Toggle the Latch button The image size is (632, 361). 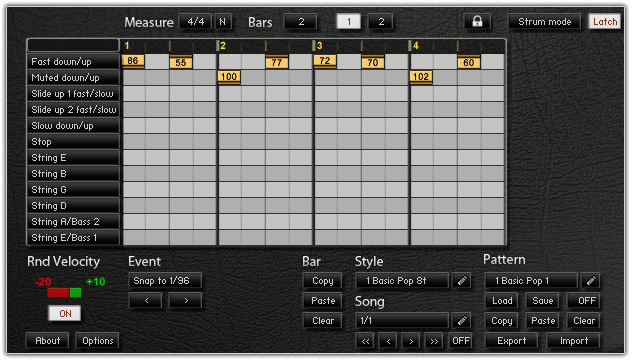(605, 21)
